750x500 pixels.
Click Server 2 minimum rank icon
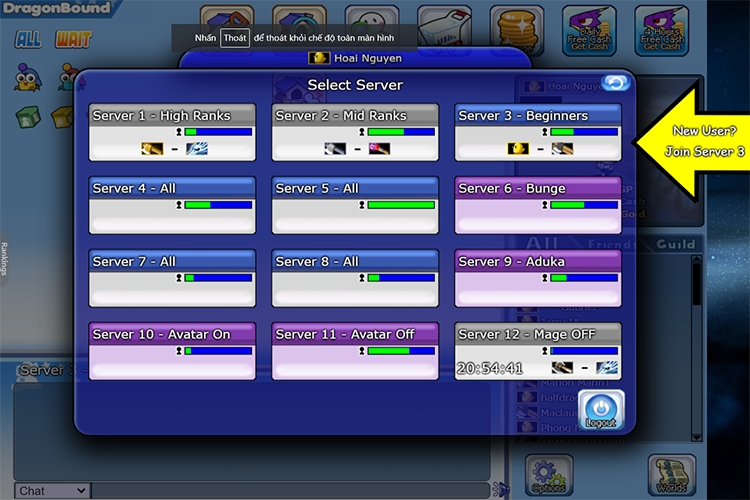click(335, 149)
